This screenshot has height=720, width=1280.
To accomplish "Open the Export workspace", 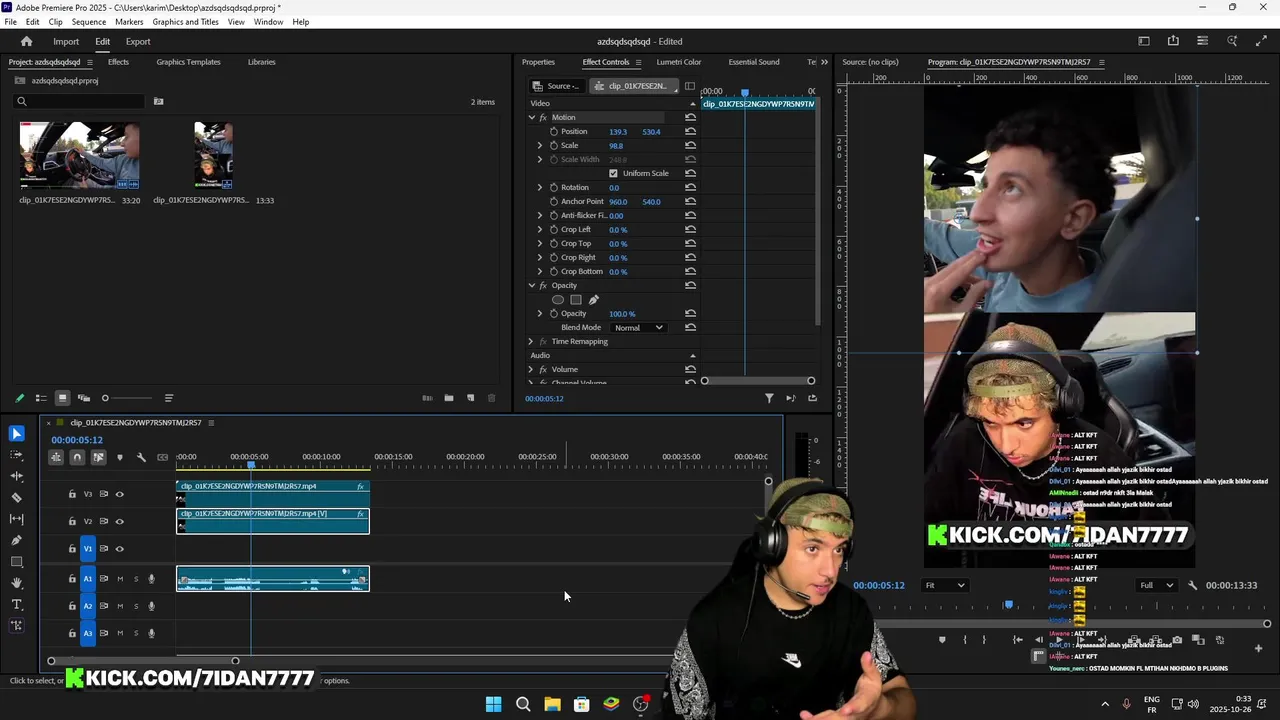I will (138, 41).
